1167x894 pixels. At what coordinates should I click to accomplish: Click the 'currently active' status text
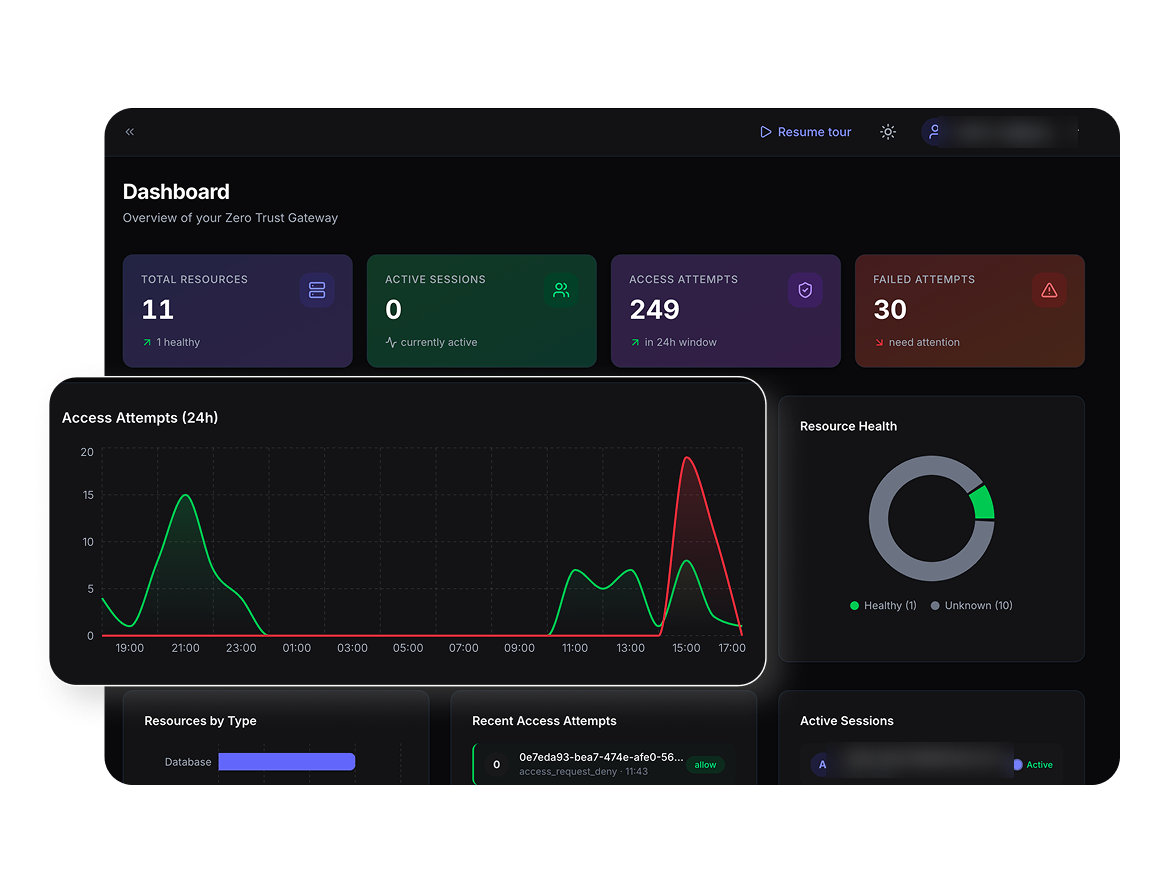tap(439, 342)
